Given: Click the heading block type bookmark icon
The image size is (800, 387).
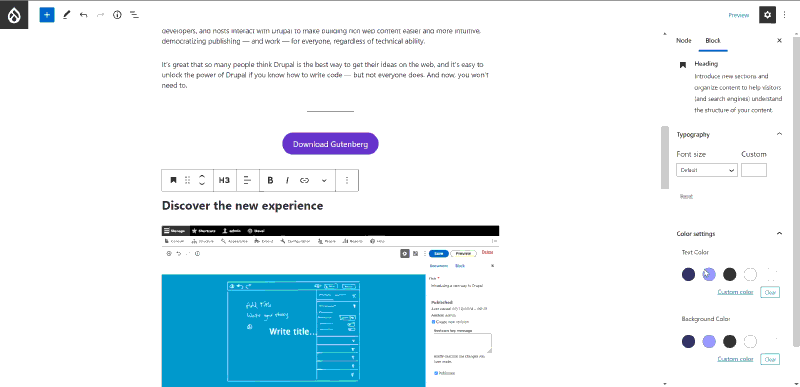Looking at the screenshot, I should click(173, 180).
